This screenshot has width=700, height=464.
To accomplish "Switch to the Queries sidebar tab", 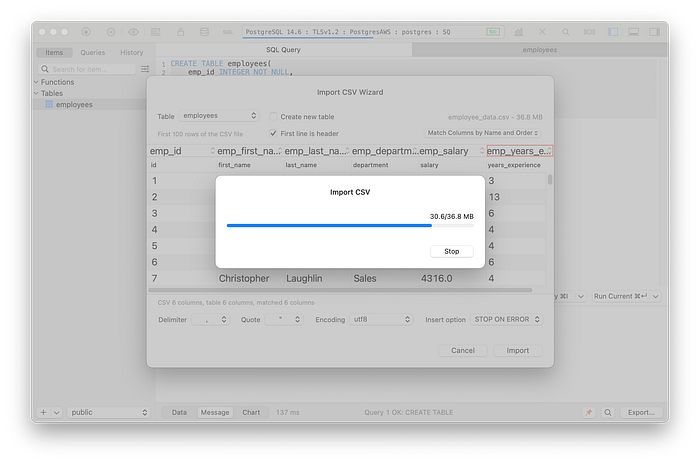I will [x=92, y=52].
